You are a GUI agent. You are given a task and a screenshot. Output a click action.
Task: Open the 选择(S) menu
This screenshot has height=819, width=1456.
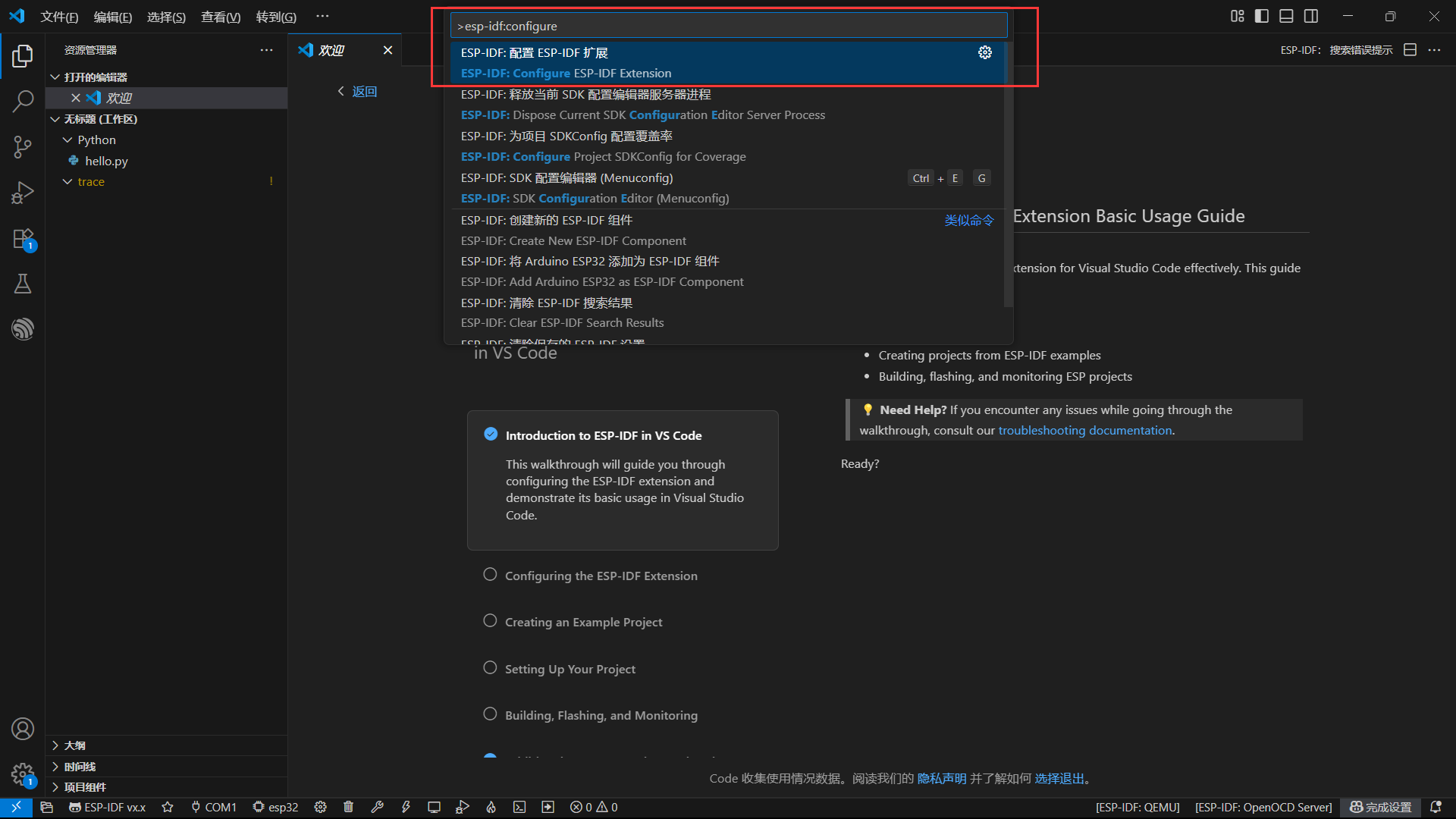(166, 17)
